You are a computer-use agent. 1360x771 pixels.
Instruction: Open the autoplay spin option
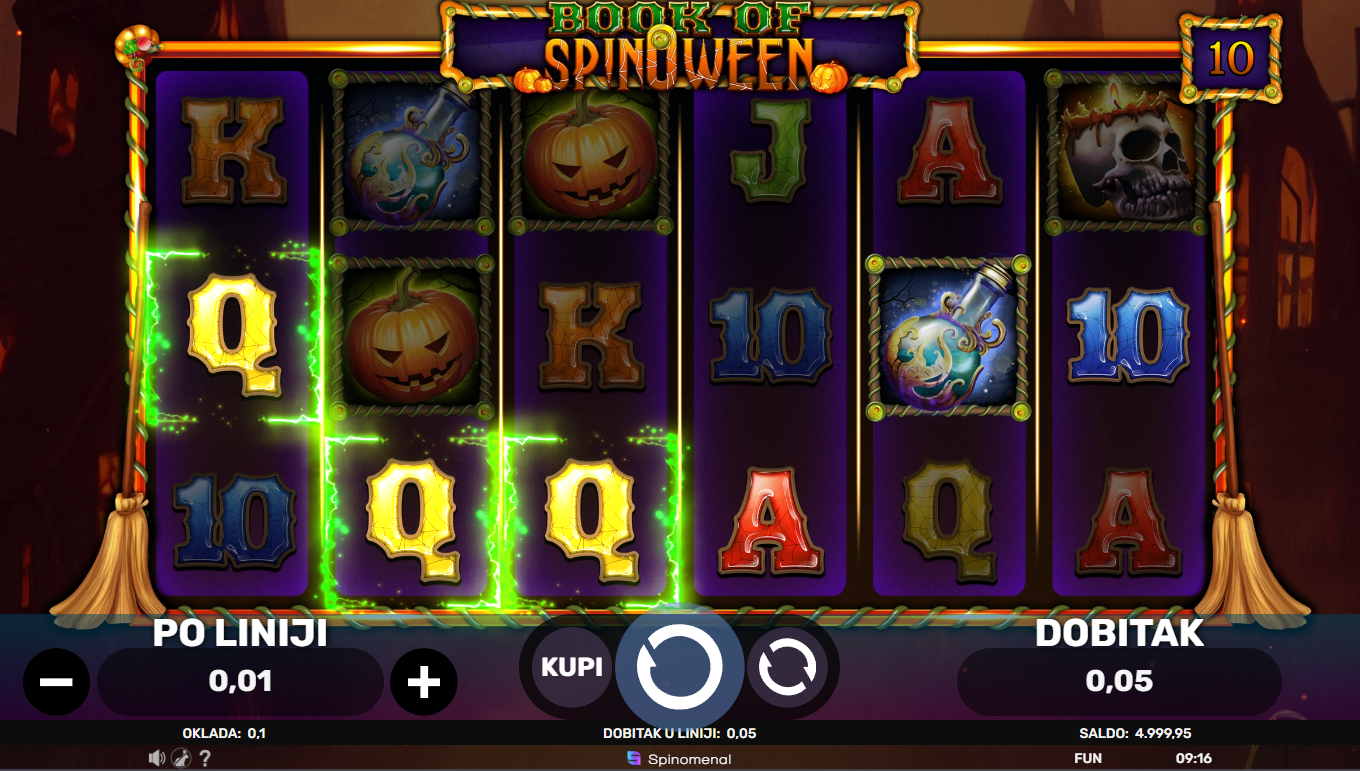[x=787, y=667]
